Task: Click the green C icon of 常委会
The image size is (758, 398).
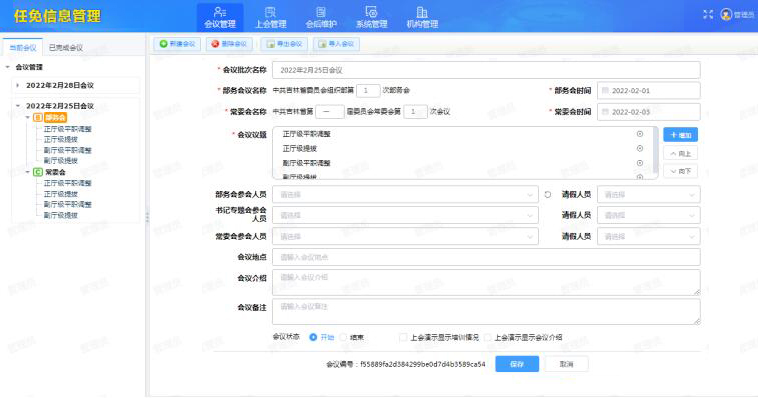Action: point(37,172)
